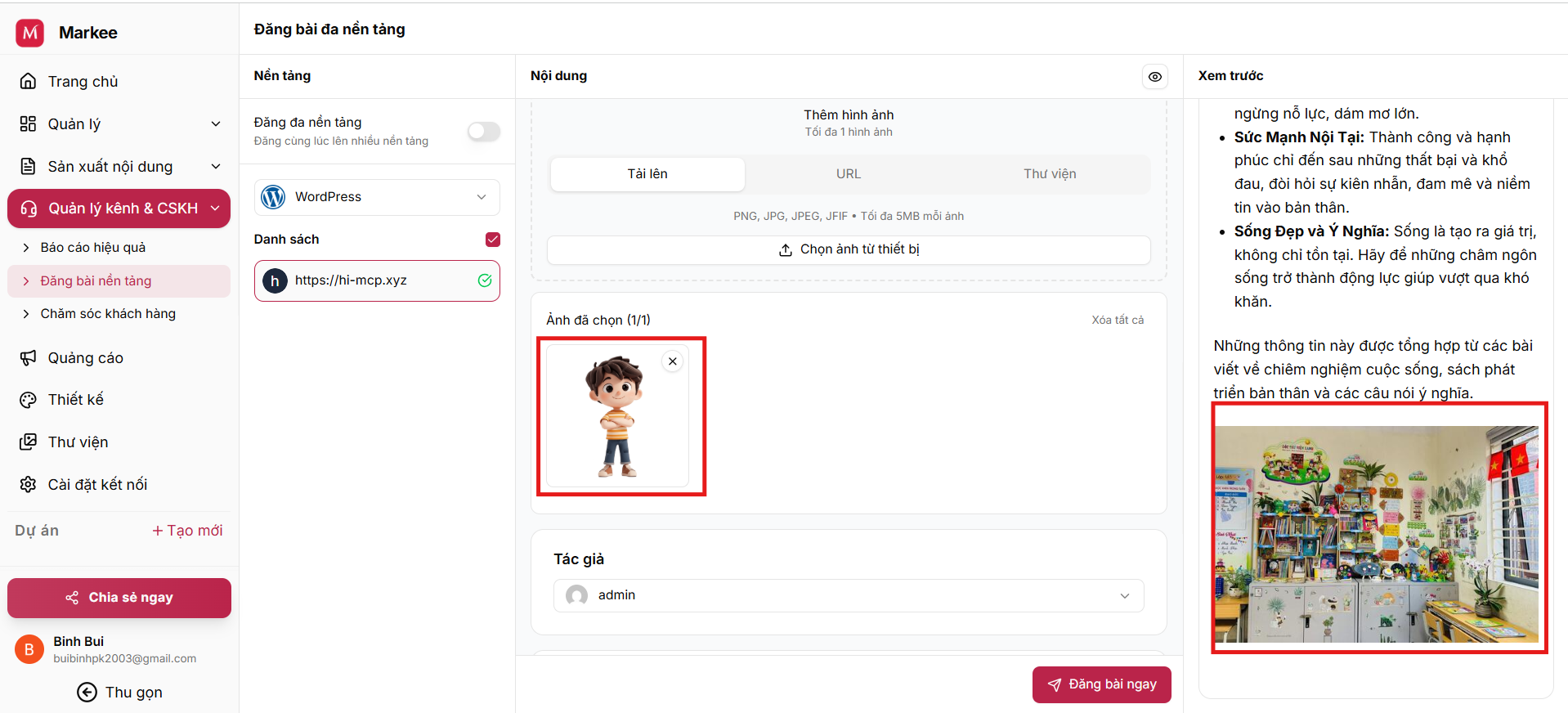Open Trang chủ home icon
Viewport: 1568px width, 713px height.
click(29, 82)
